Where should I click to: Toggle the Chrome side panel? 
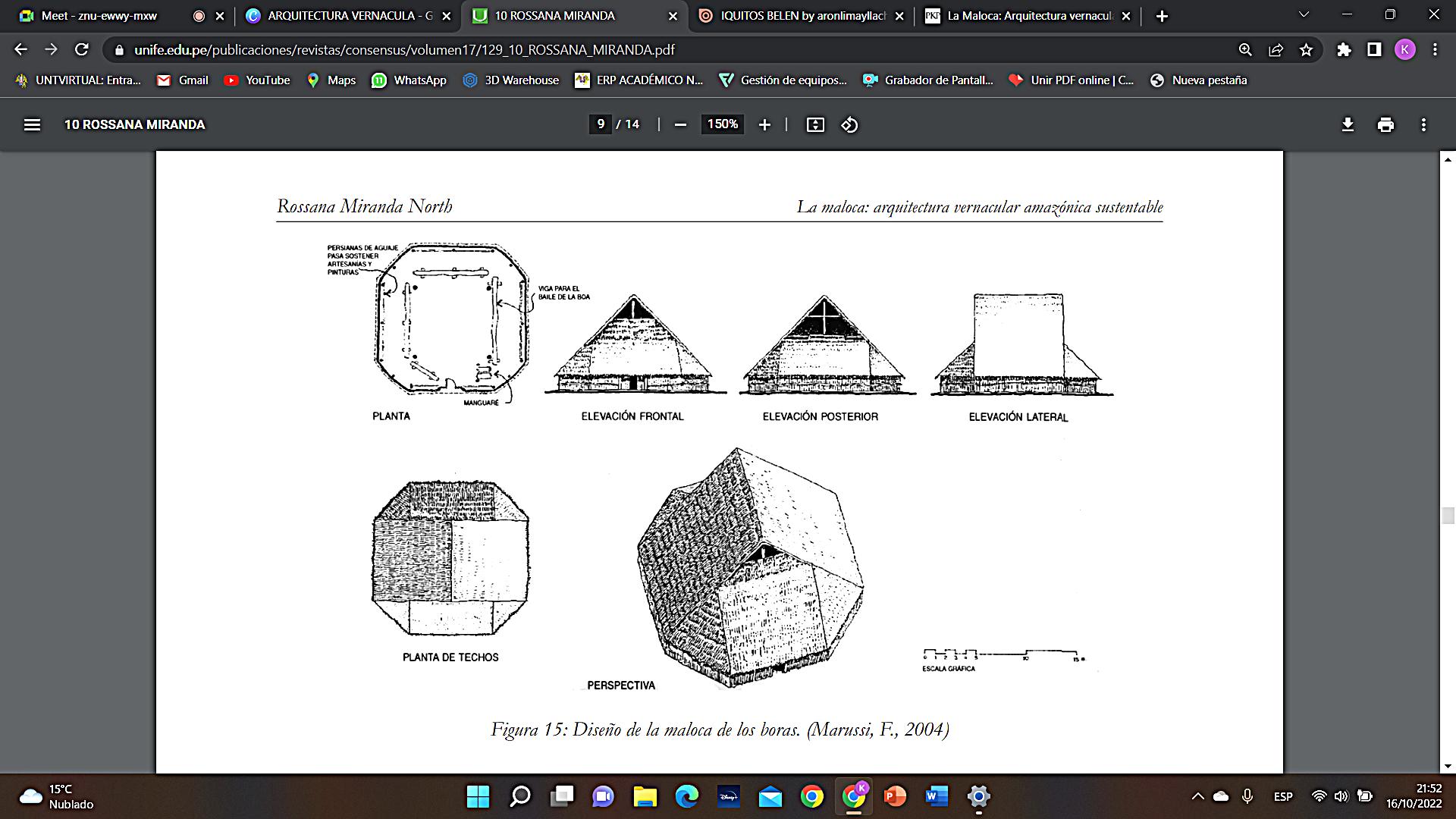[1374, 50]
